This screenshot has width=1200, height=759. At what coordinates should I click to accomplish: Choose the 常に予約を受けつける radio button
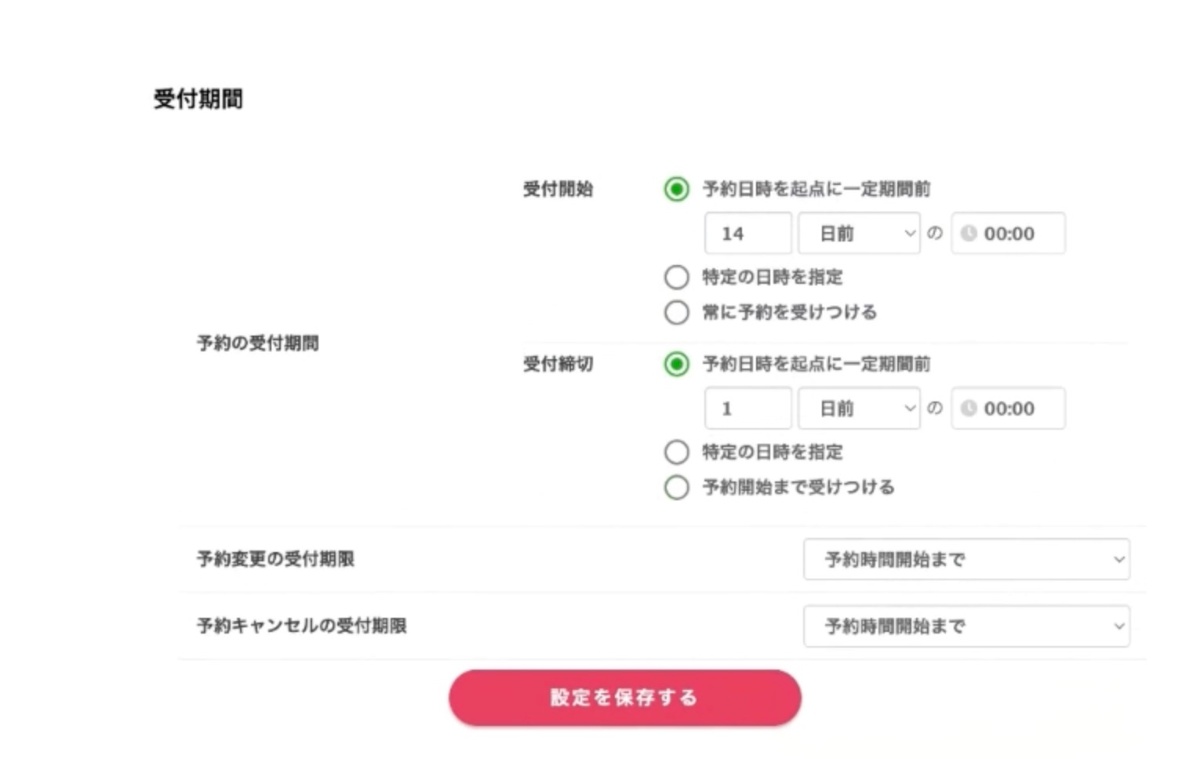pos(677,313)
